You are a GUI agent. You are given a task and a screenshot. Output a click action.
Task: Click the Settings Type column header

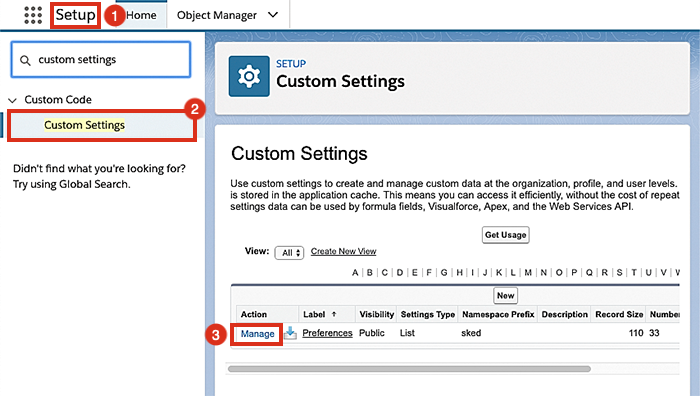(x=427, y=314)
